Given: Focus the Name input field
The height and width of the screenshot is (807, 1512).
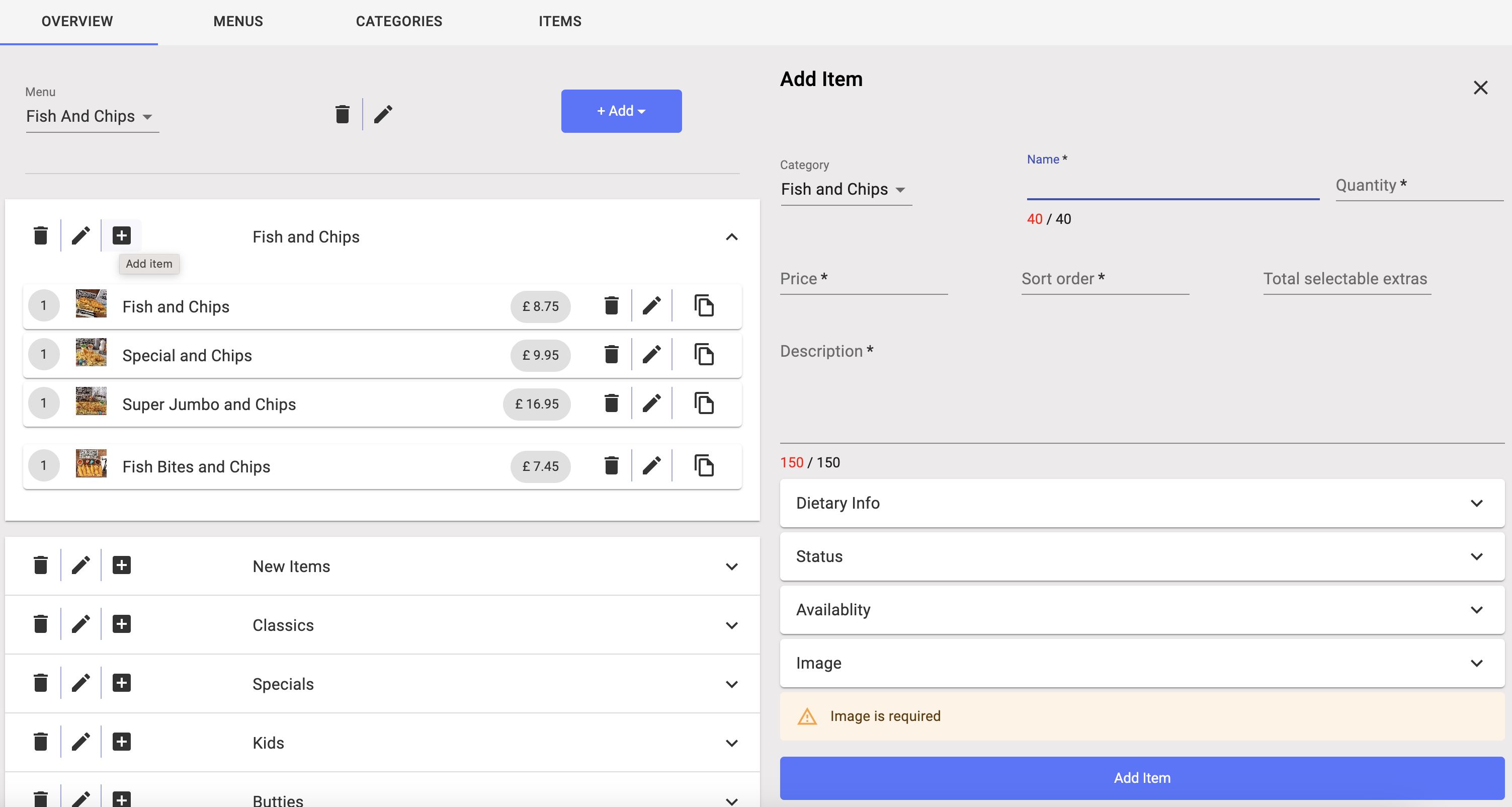Looking at the screenshot, I should pyautogui.click(x=1173, y=185).
